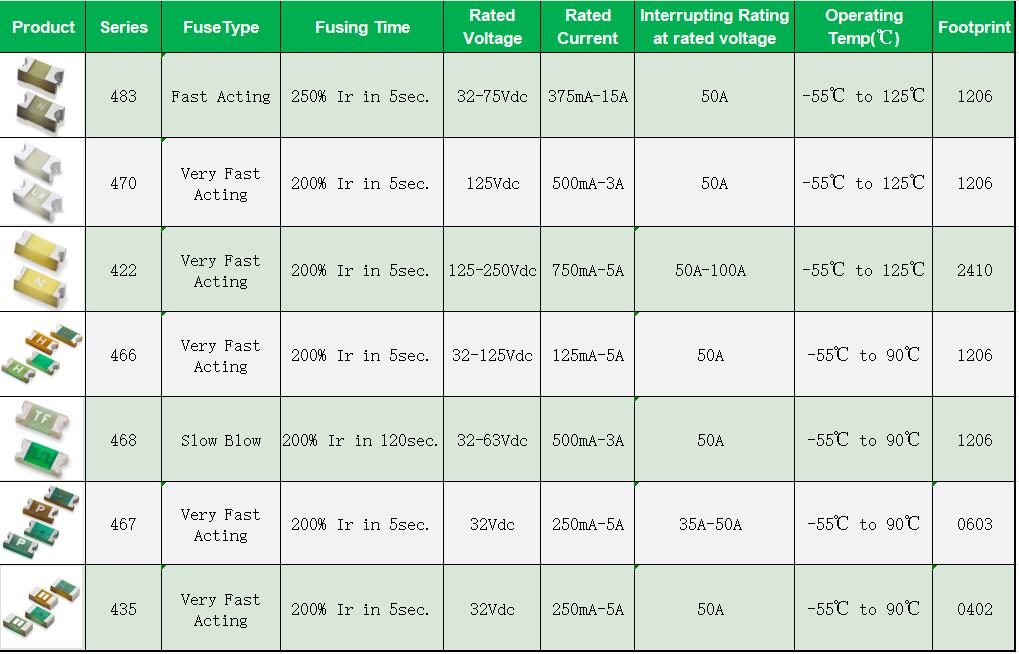The image size is (1019, 654).
Task: Click the Interrupting Rating column header
Action: [714, 27]
